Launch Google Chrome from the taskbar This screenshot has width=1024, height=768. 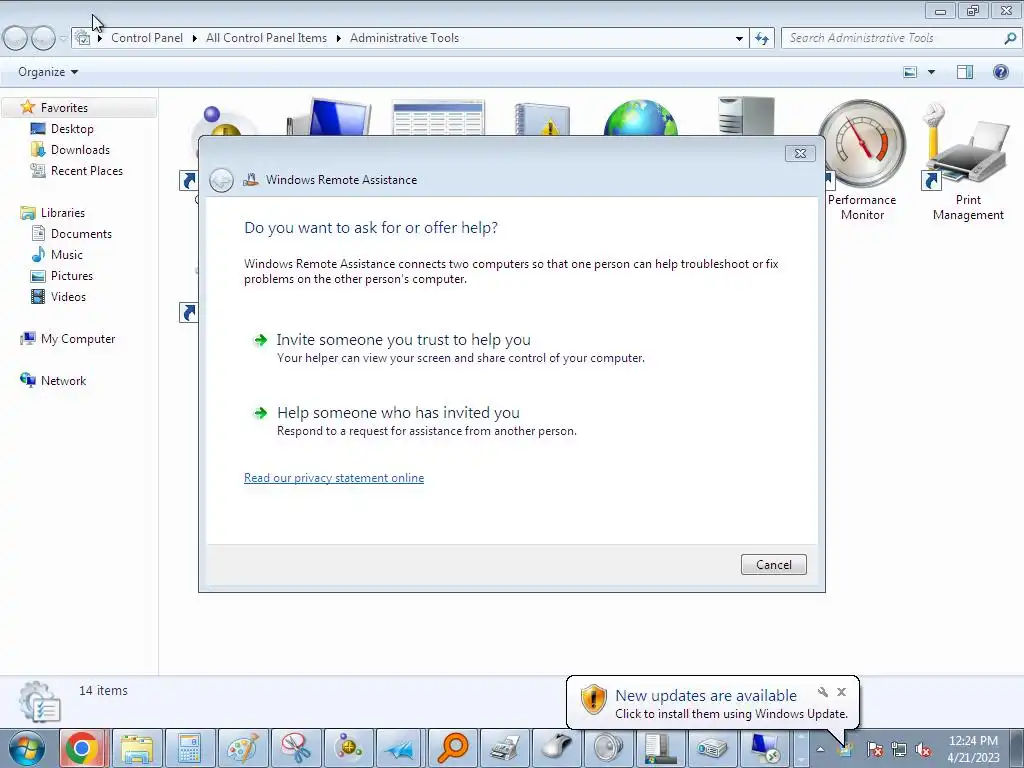[x=82, y=748]
